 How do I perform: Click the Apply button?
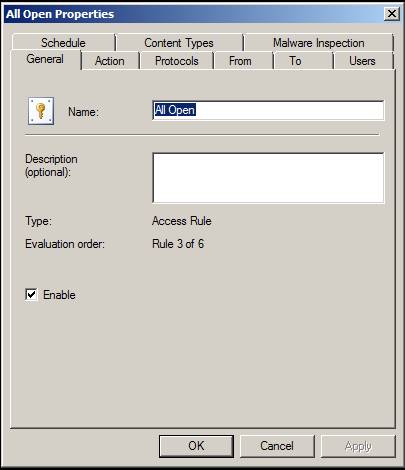[x=358, y=446]
